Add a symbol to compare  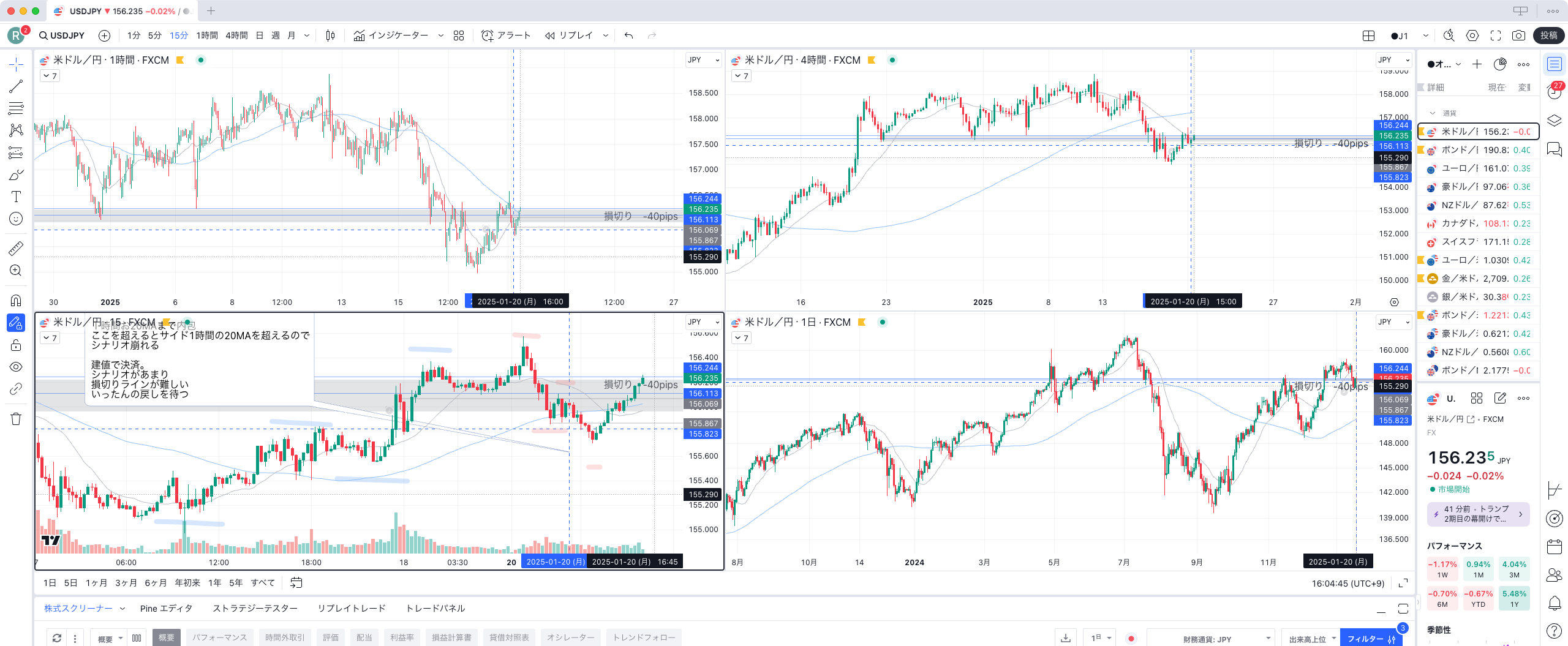pos(105,36)
